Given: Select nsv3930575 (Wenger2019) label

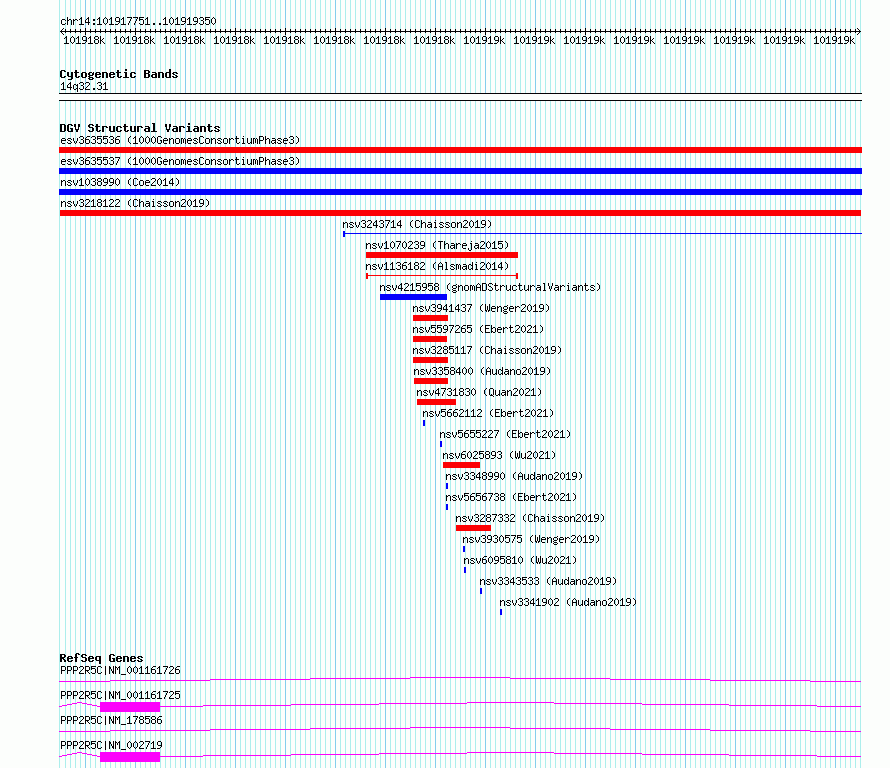Looking at the screenshot, I should [x=531, y=539].
